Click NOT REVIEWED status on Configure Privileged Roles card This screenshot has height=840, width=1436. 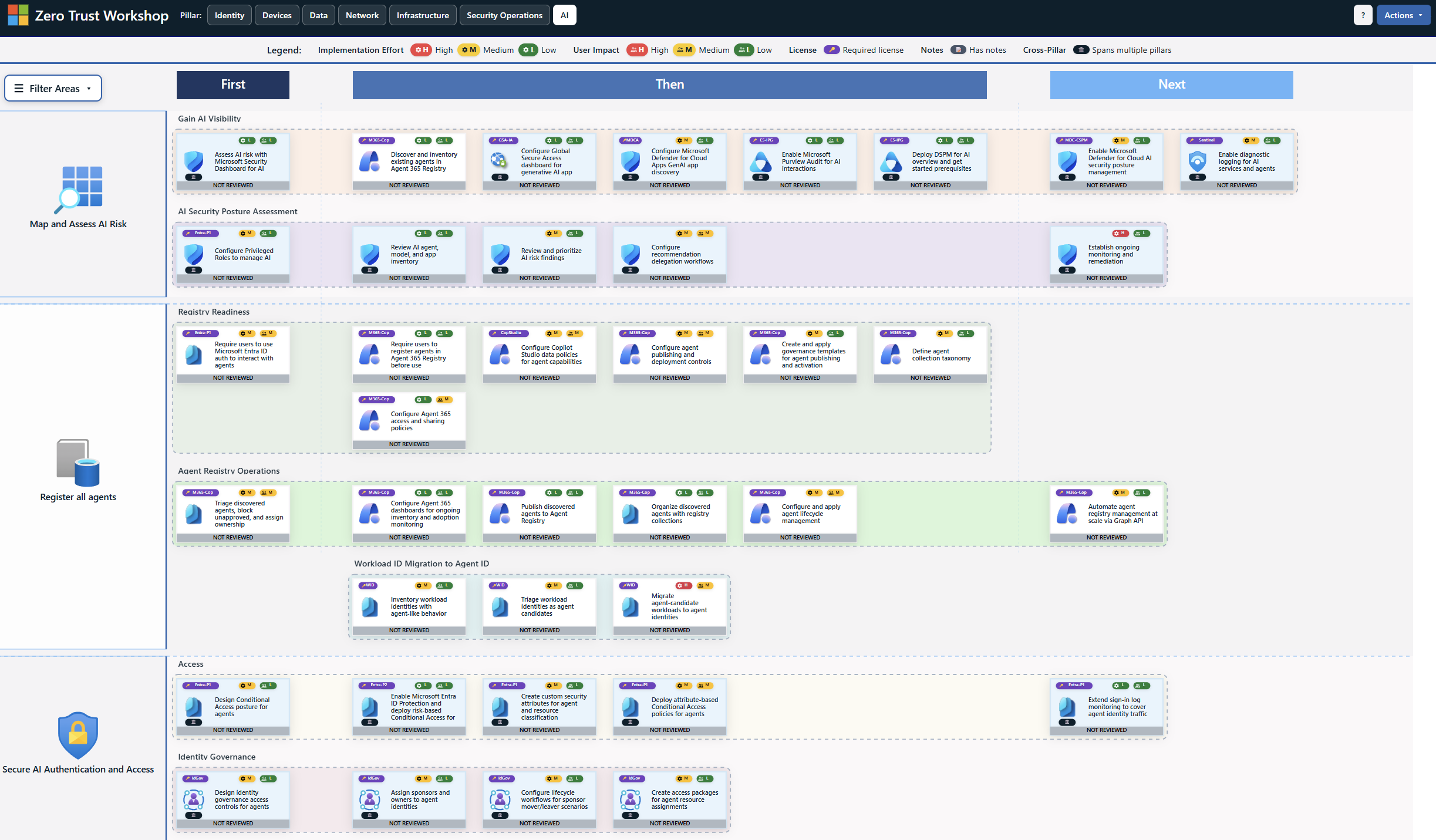pos(232,278)
